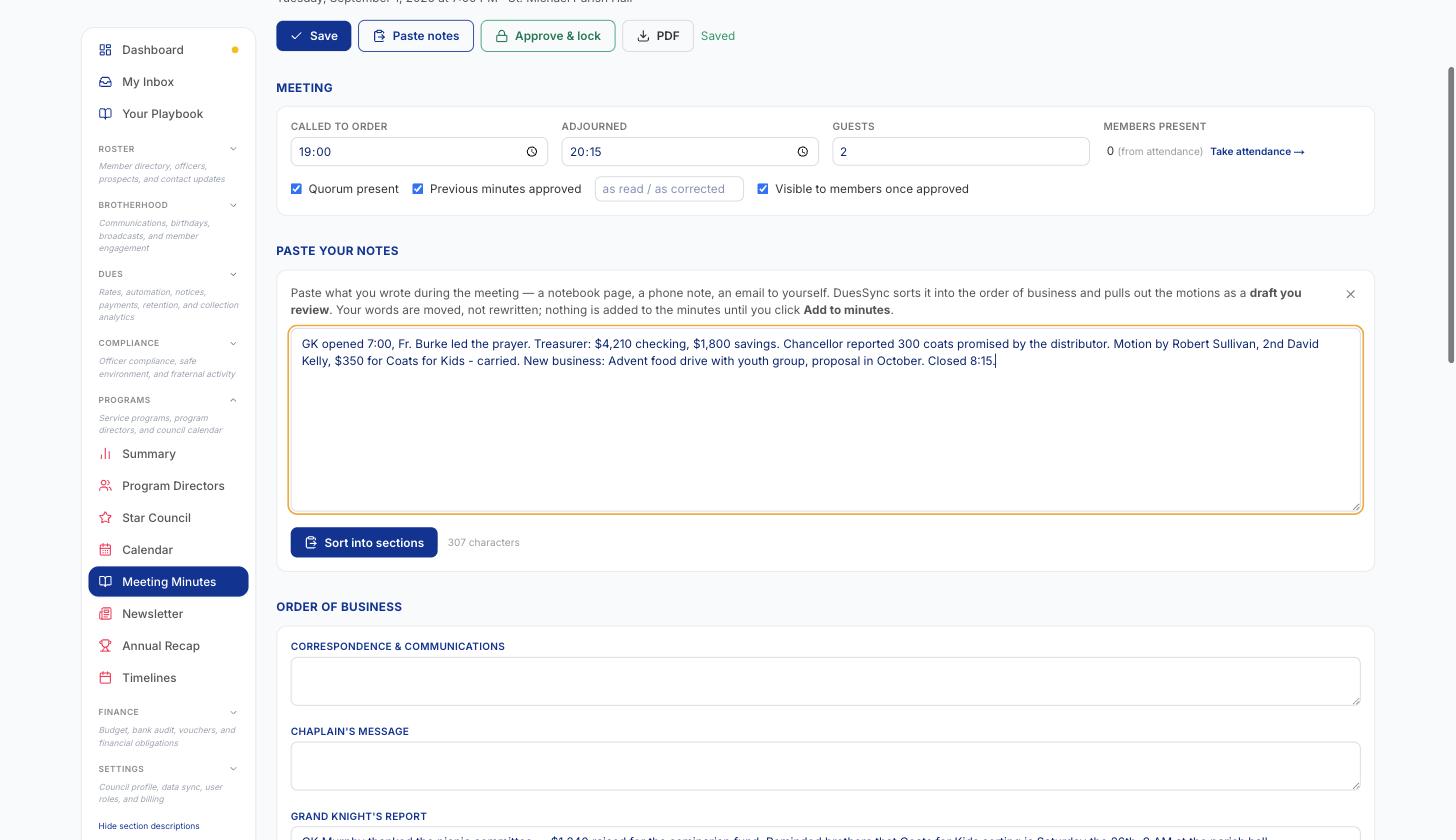Click the My Inbox tray icon
The height and width of the screenshot is (840, 1456).
tap(105, 82)
